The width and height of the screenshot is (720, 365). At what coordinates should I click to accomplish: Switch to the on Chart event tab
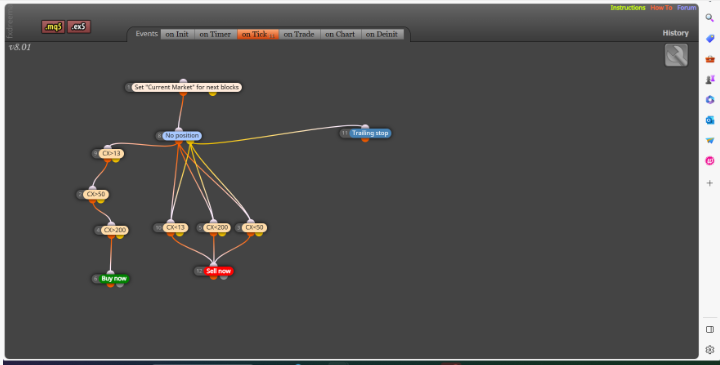340,34
